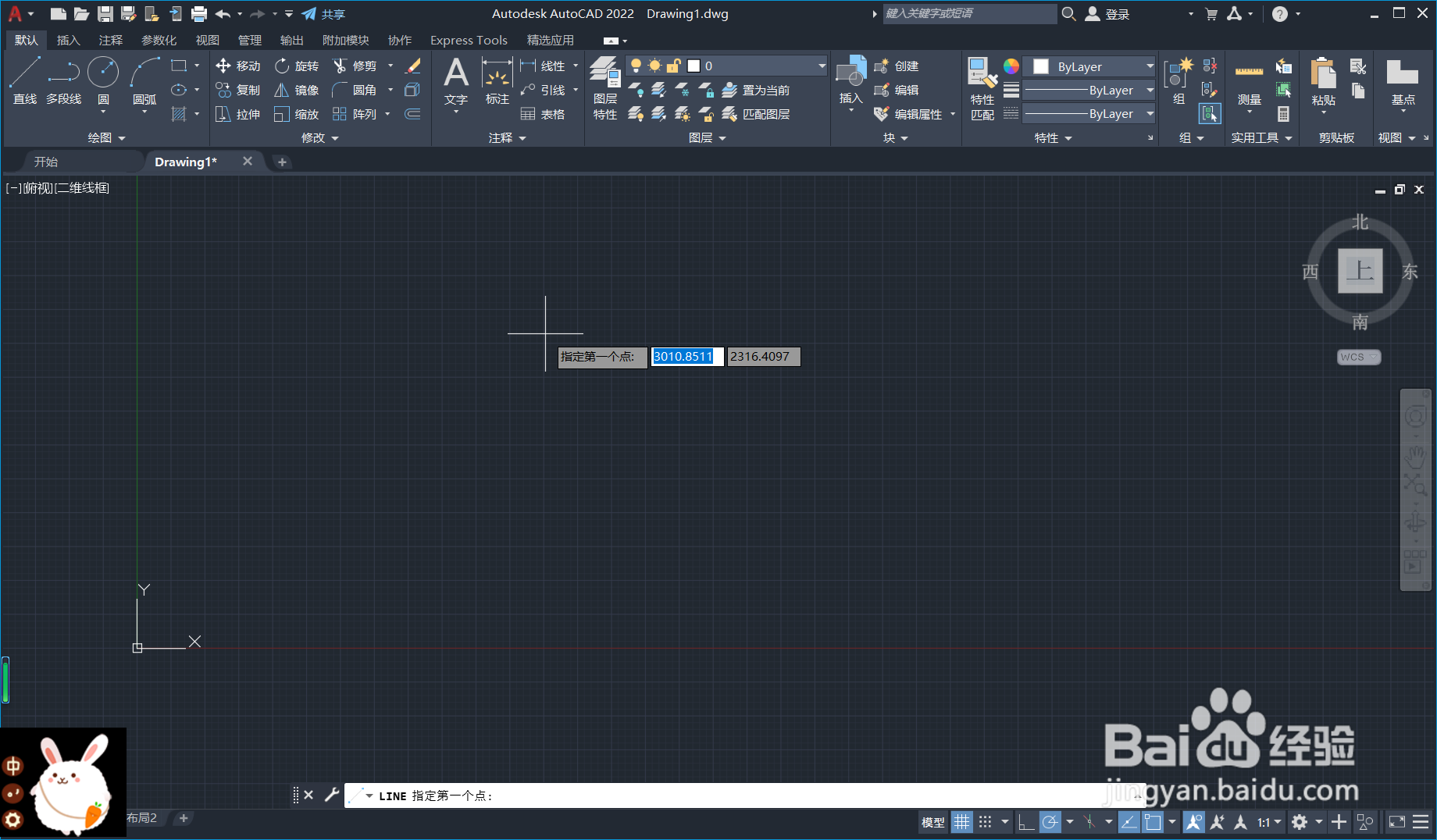Click the Share (共享) button
The image size is (1437, 840).
point(324,14)
